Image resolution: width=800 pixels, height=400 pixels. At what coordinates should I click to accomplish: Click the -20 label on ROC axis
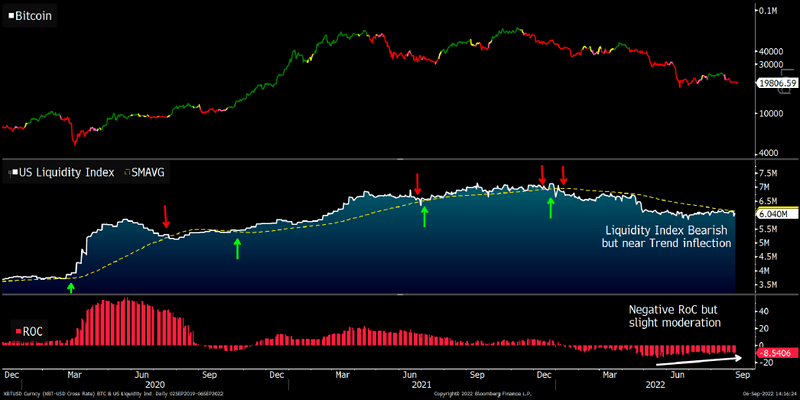[x=767, y=362]
